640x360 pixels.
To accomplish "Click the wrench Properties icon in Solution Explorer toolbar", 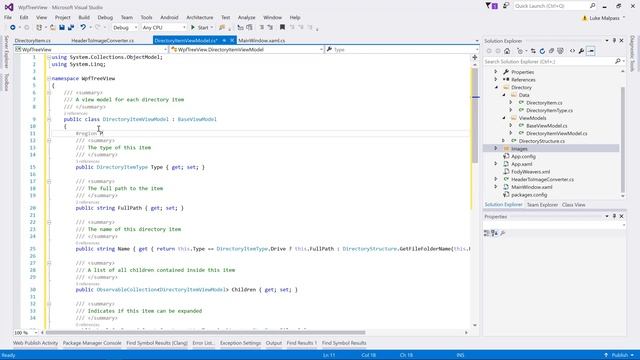I will pyautogui.click(x=581, y=51).
